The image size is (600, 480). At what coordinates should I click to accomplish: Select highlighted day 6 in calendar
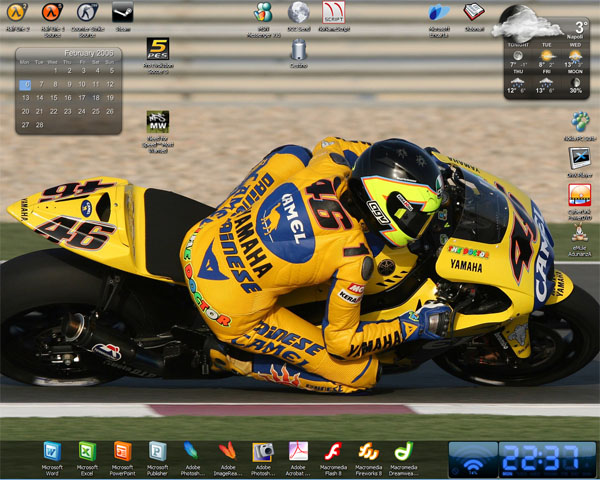[x=25, y=85]
